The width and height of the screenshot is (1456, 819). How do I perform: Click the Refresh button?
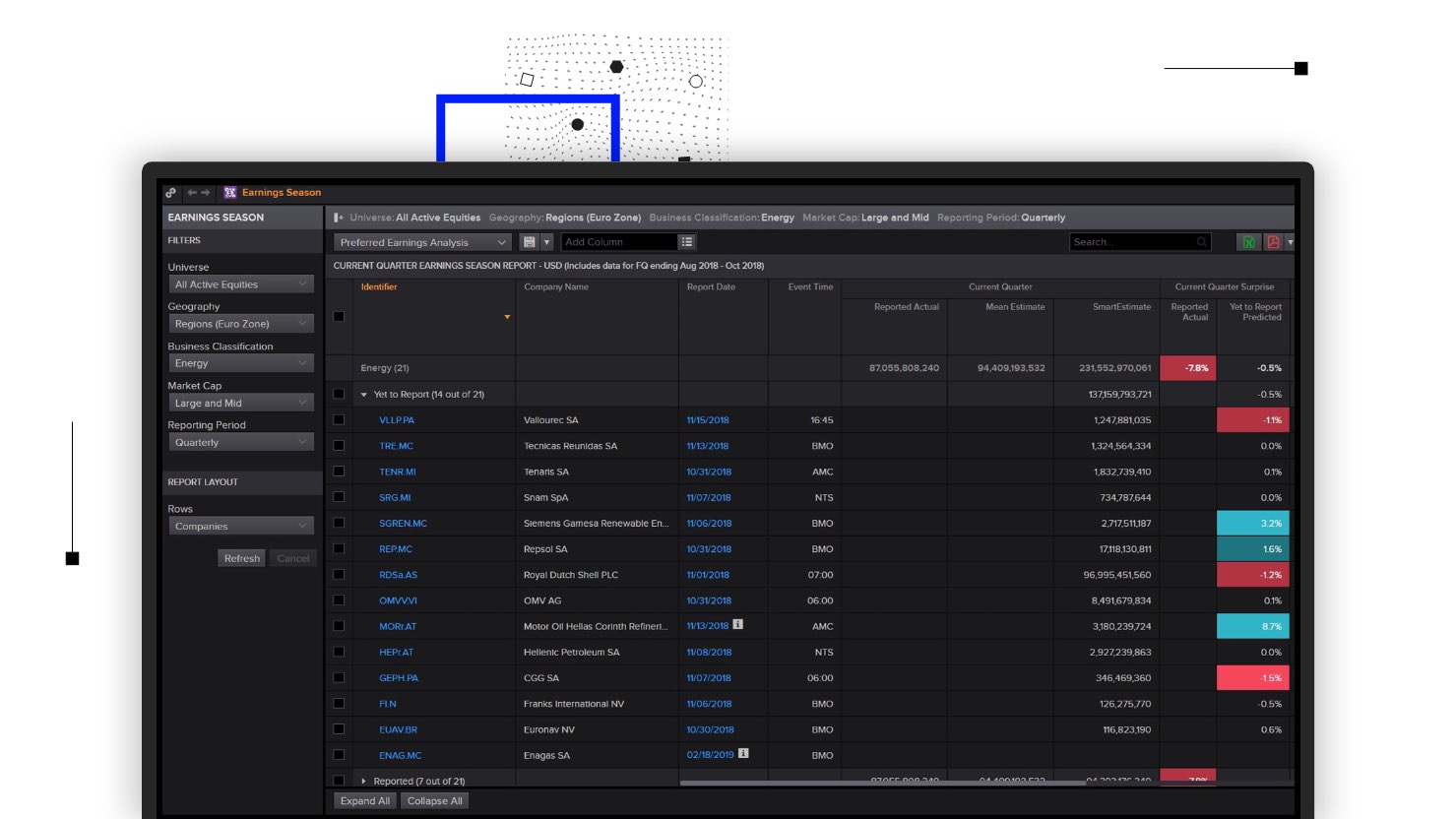pyautogui.click(x=241, y=558)
